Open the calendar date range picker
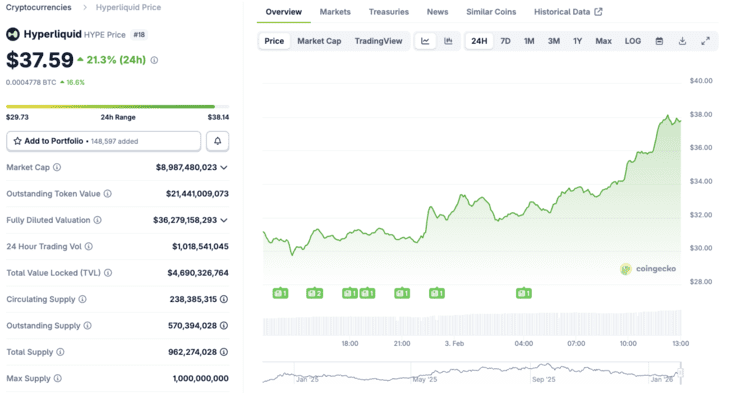The width and height of the screenshot is (750, 393). coord(659,41)
